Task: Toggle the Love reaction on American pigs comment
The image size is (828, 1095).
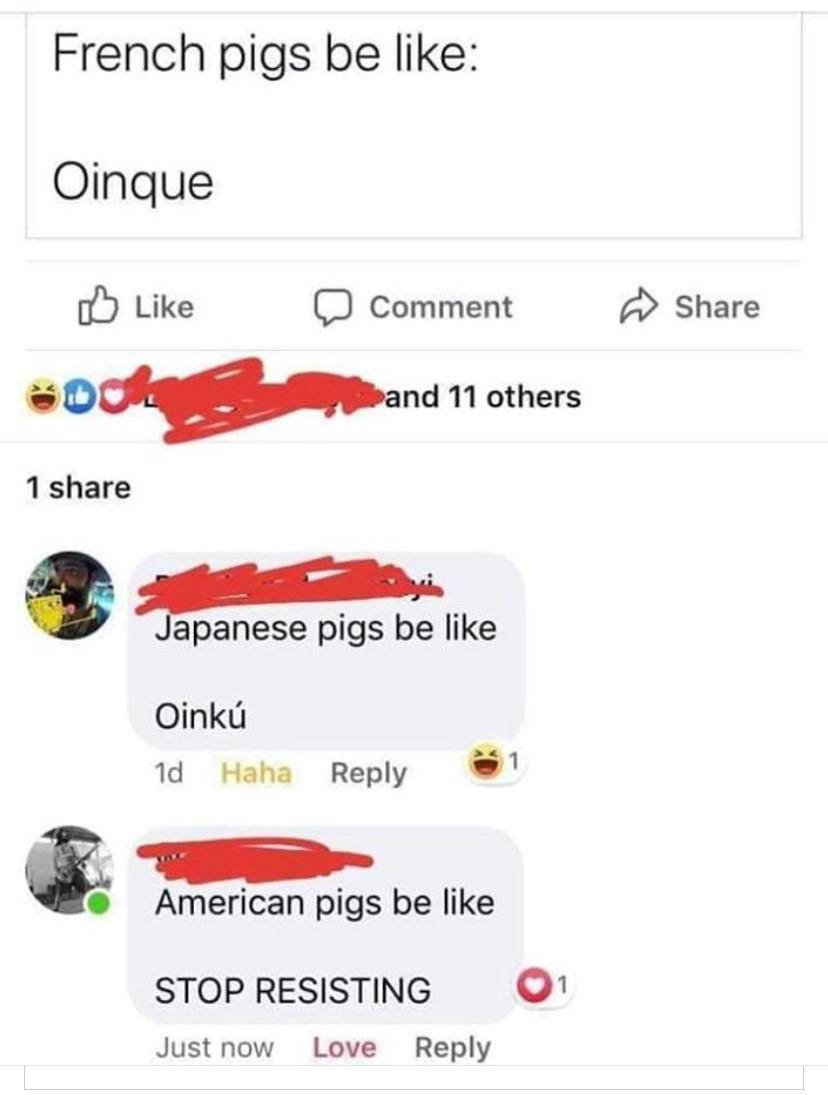Action: click(344, 1048)
